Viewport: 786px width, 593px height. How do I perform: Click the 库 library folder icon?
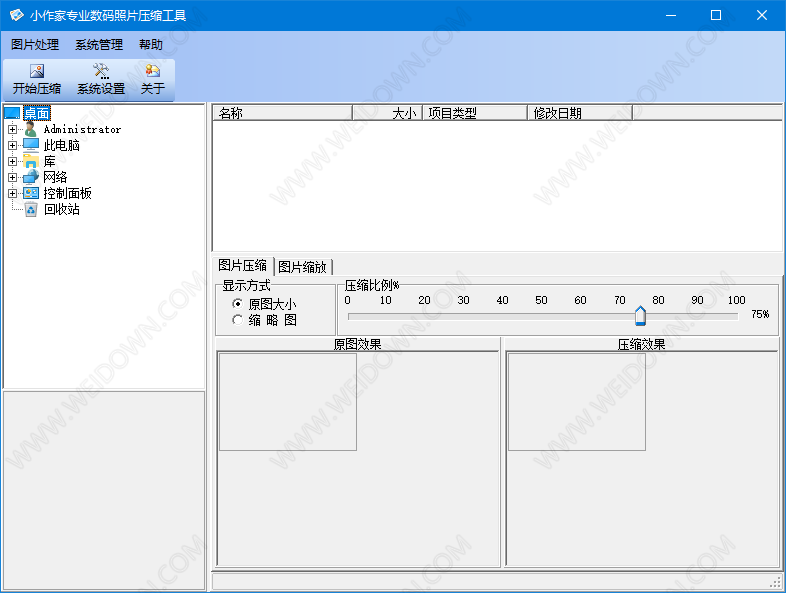[x=31, y=161]
